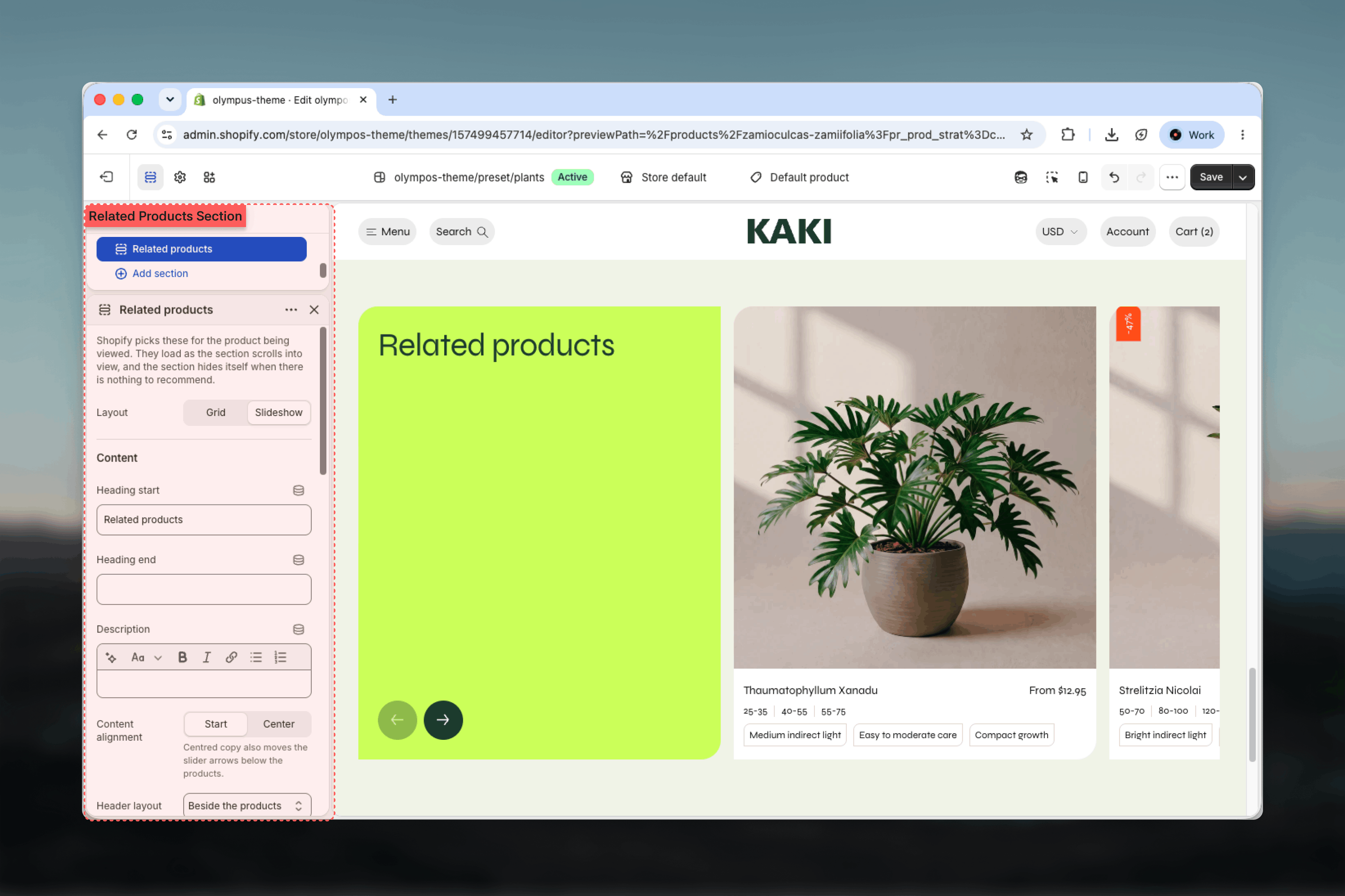Screen dimensions: 1345x896
Task: Select the Related products section row
Action: (201, 249)
